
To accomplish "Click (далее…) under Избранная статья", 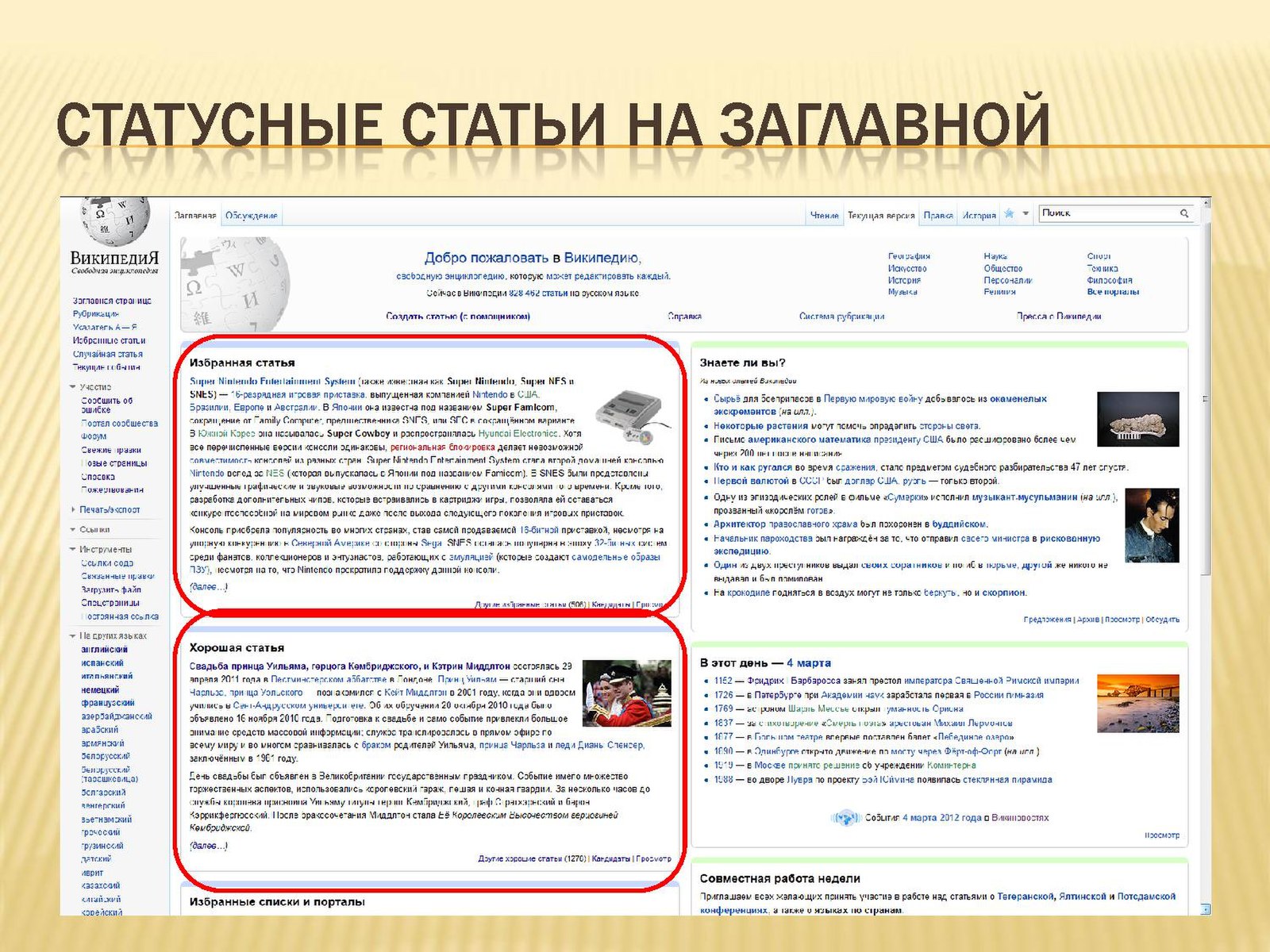I will click(x=209, y=587).
